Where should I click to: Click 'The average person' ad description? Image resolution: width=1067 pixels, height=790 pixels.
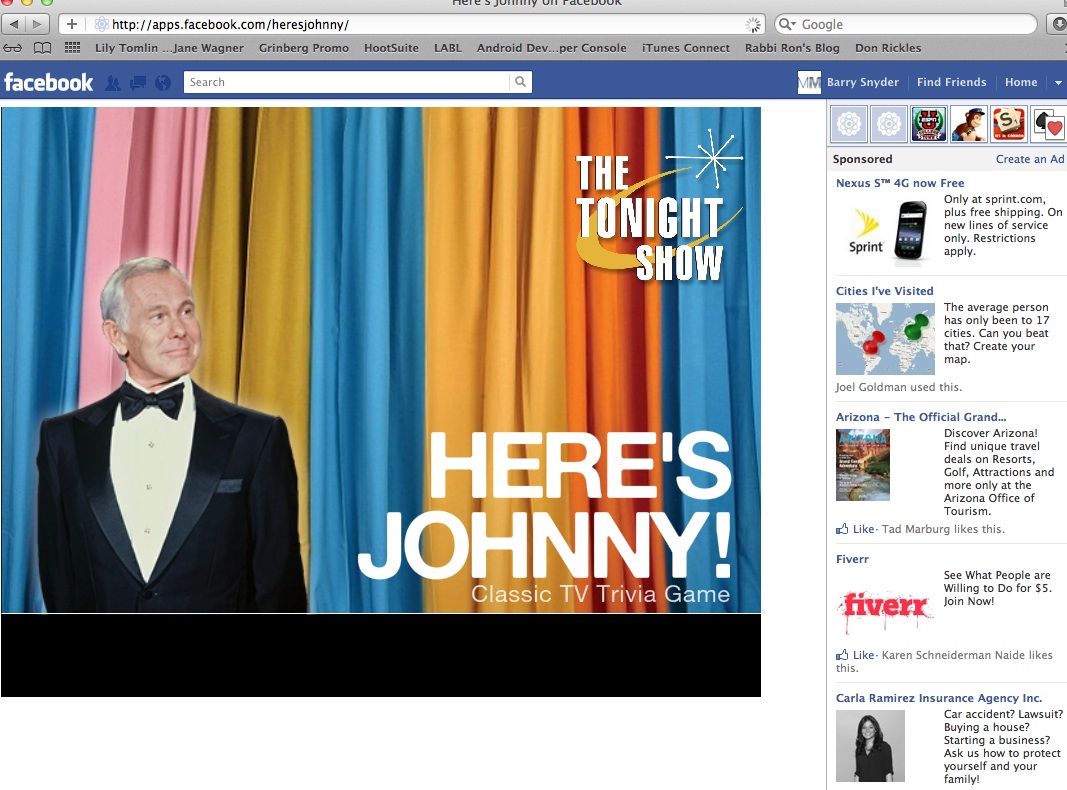coord(996,333)
